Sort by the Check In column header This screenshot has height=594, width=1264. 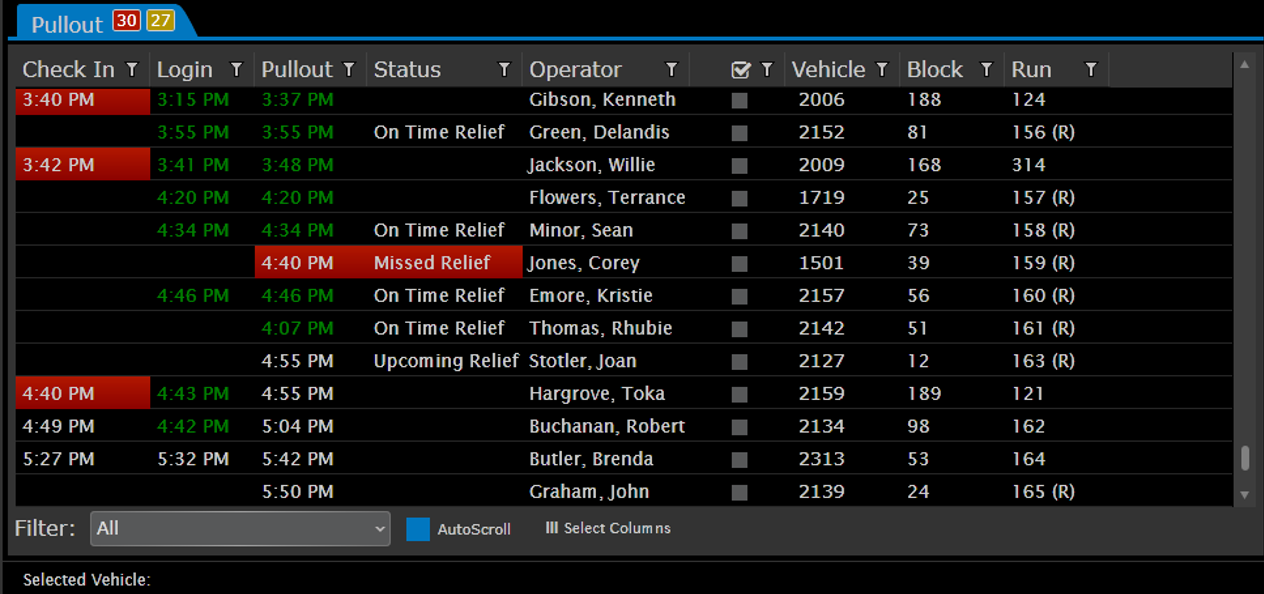tap(68, 69)
